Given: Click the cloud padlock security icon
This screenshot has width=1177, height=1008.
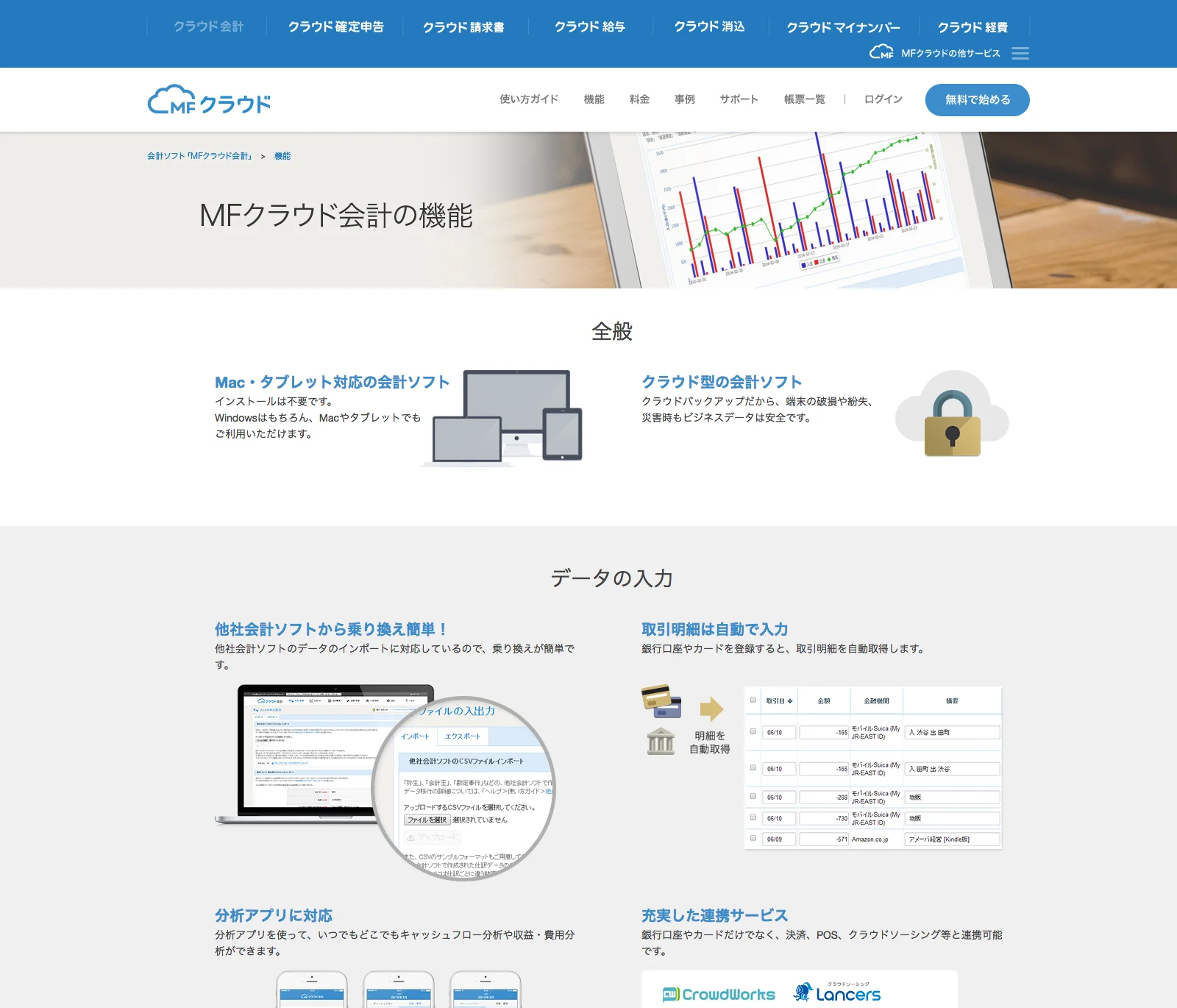Looking at the screenshot, I should pyautogui.click(x=952, y=414).
